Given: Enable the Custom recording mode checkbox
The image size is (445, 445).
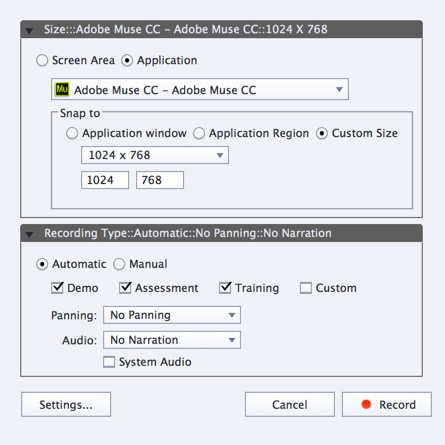Looking at the screenshot, I should point(306,288).
